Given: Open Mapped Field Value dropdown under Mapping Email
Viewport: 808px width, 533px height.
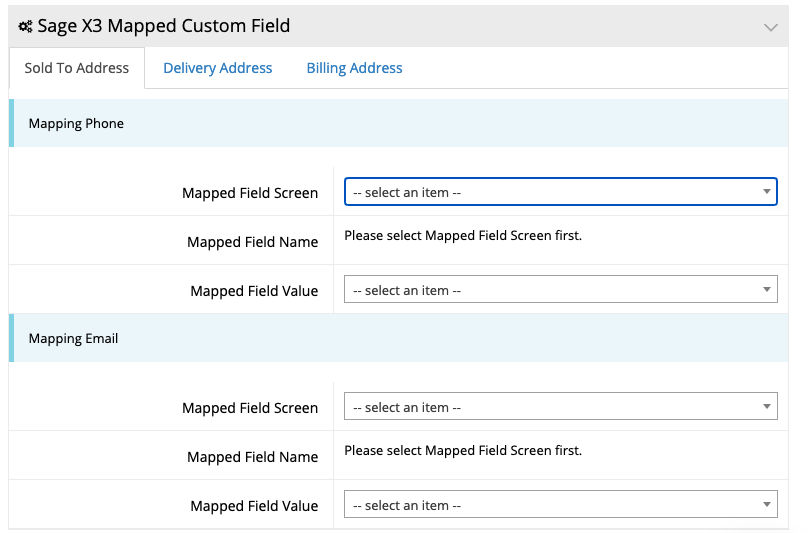Looking at the screenshot, I should [561, 504].
